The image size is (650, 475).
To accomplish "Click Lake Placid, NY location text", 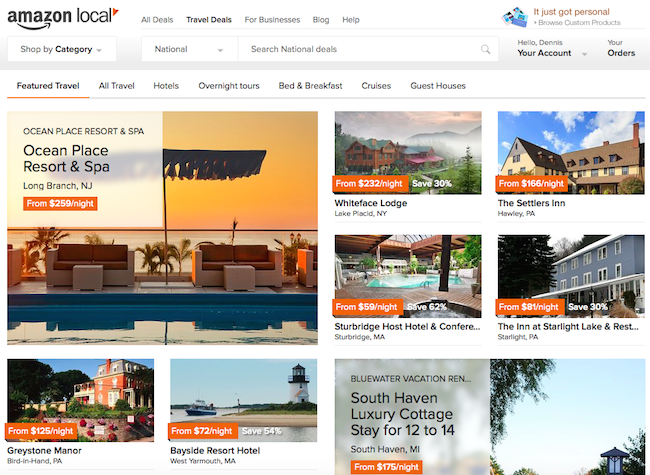I will click(x=361, y=213).
